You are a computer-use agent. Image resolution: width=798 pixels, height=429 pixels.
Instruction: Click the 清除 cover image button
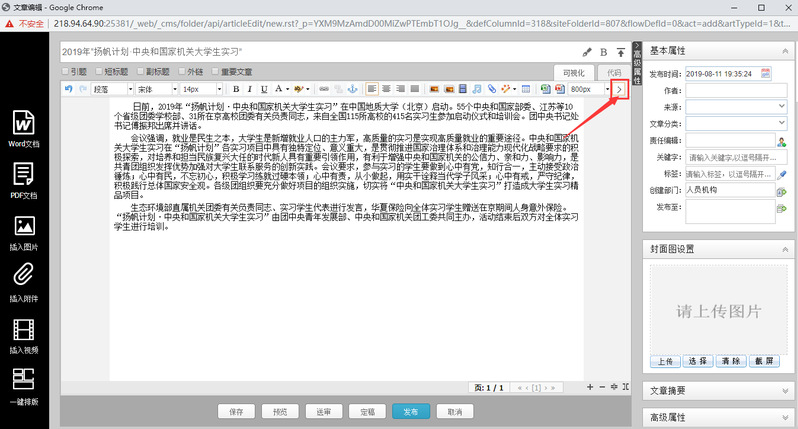tap(731, 361)
